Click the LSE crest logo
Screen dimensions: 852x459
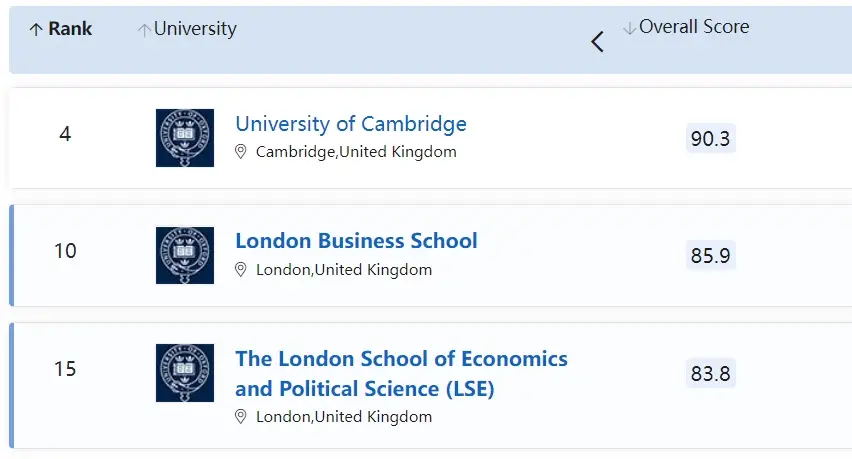tap(185, 373)
